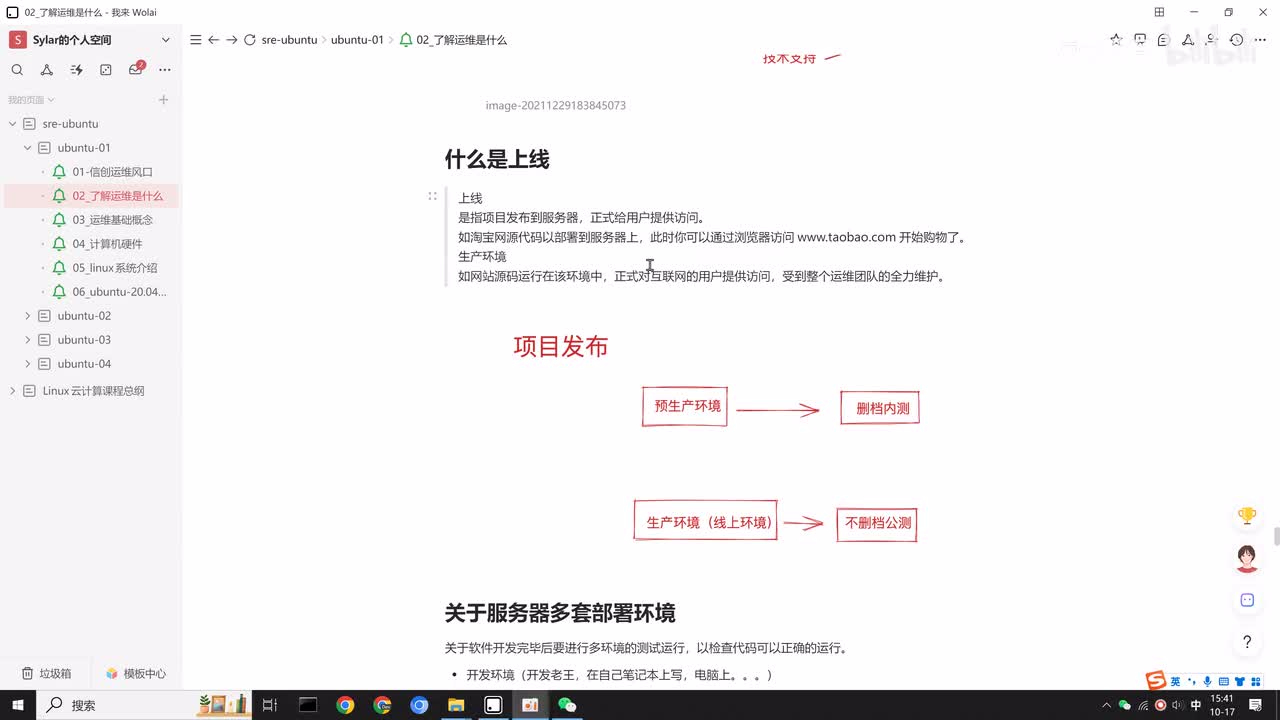
Task: Go forward with the right arrow
Action: click(x=232, y=40)
